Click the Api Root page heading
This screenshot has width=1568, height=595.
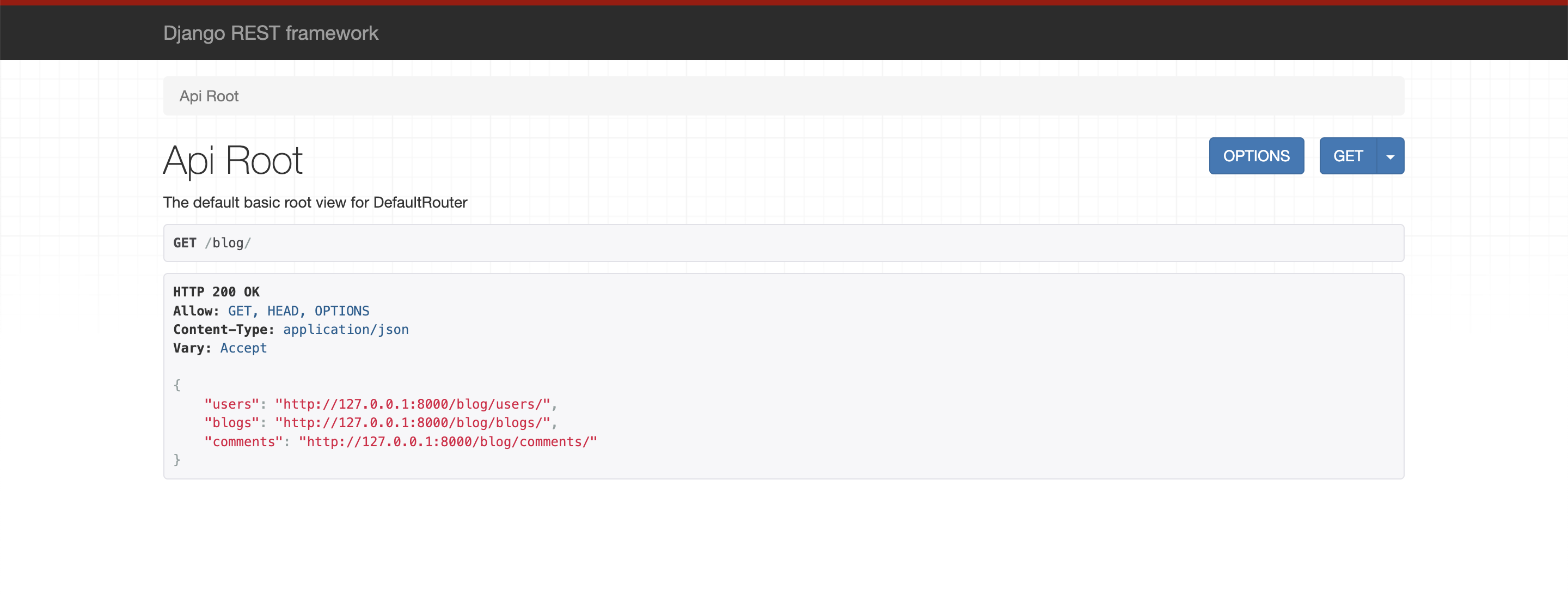[232, 161]
